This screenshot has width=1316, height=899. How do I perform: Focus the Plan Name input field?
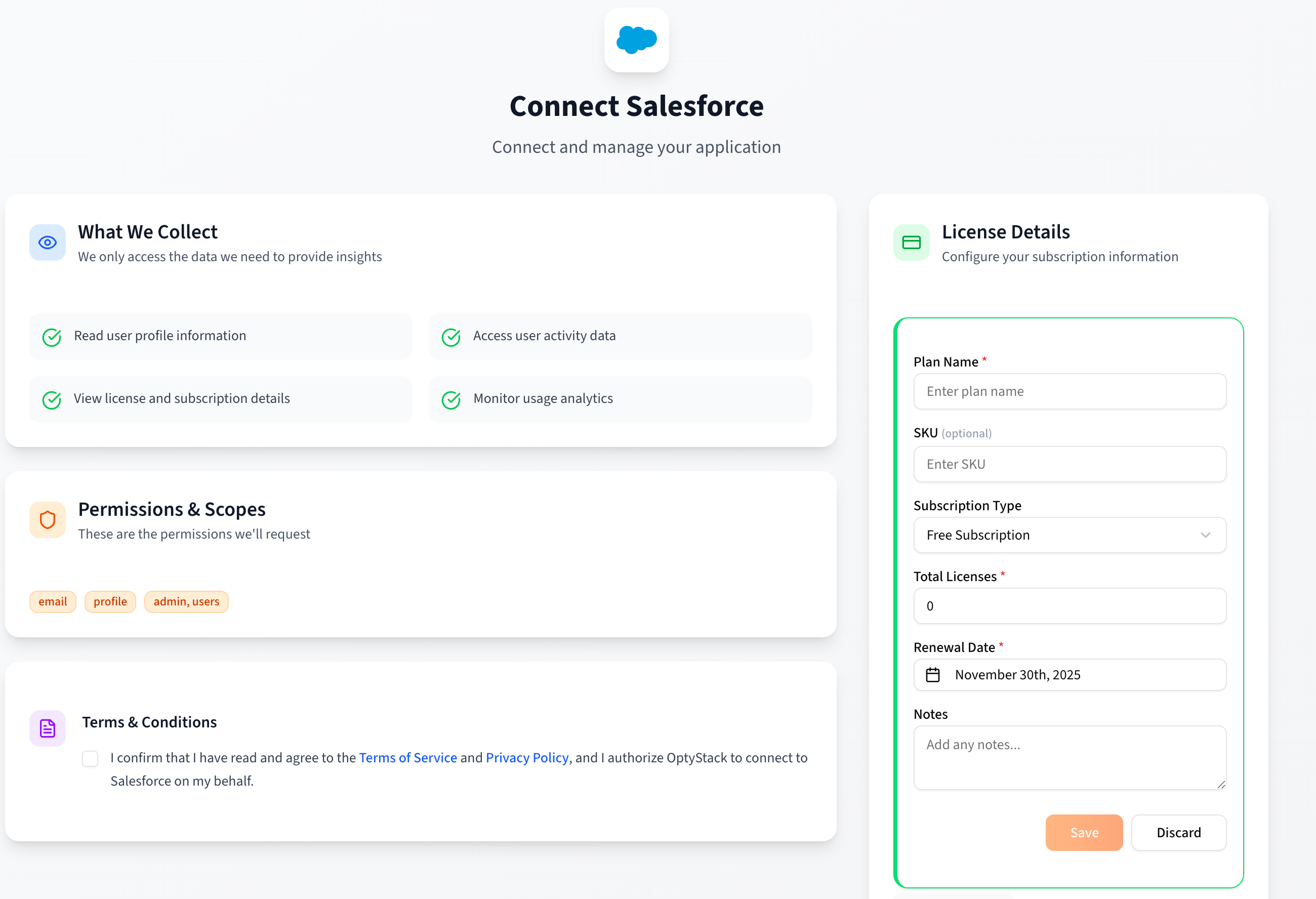click(x=1069, y=391)
